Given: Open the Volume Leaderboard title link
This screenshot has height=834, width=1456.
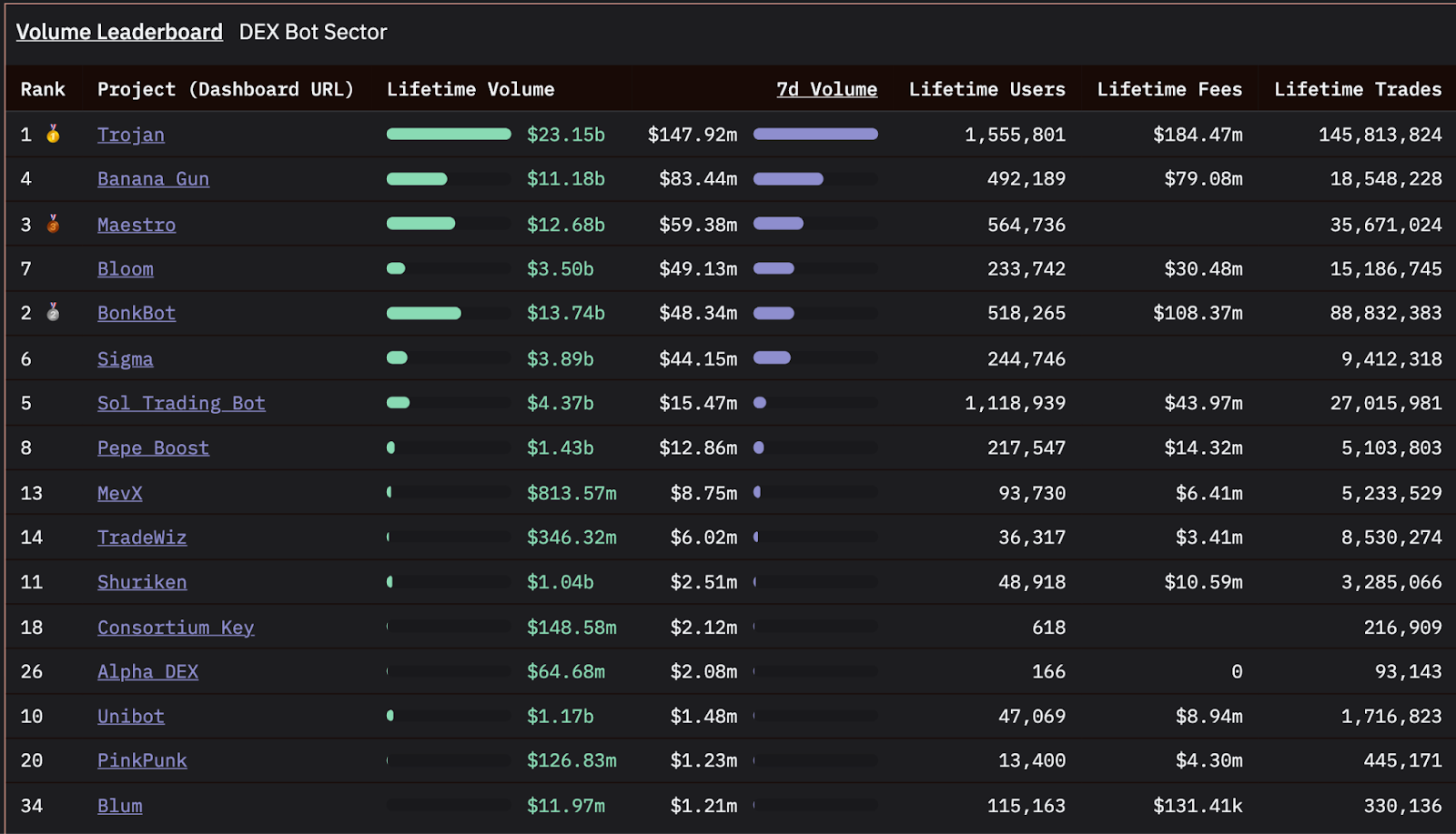Looking at the screenshot, I should [x=119, y=32].
